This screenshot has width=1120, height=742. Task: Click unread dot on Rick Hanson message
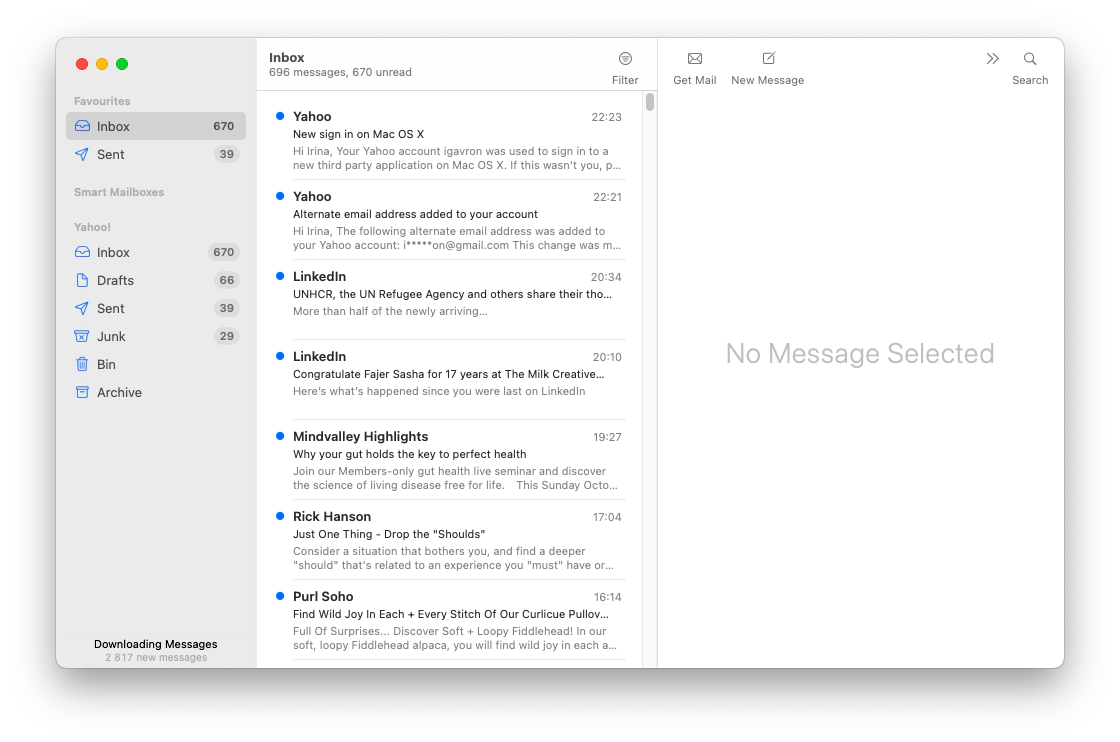280,516
